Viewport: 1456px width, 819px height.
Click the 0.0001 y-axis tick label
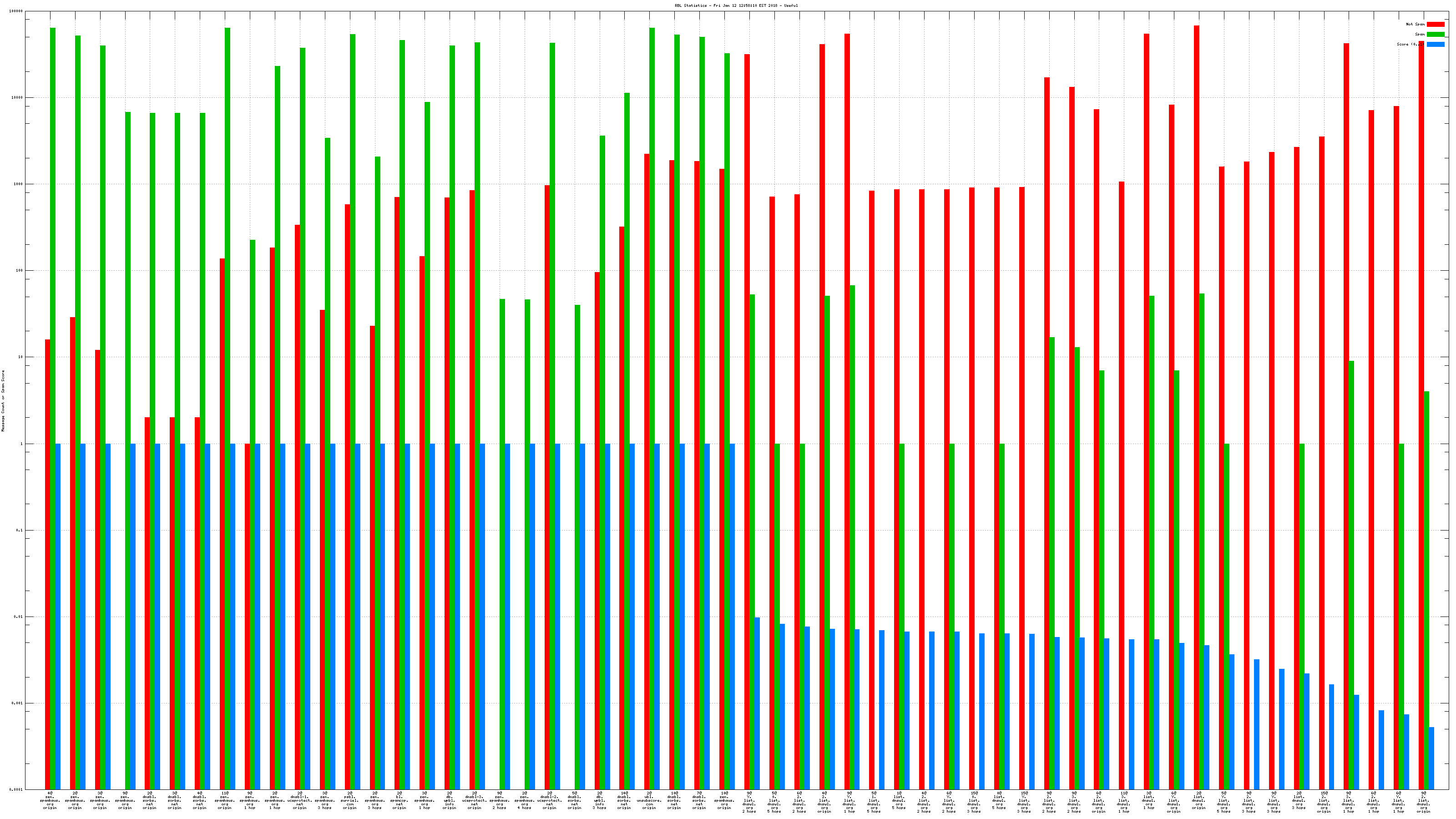(16, 789)
